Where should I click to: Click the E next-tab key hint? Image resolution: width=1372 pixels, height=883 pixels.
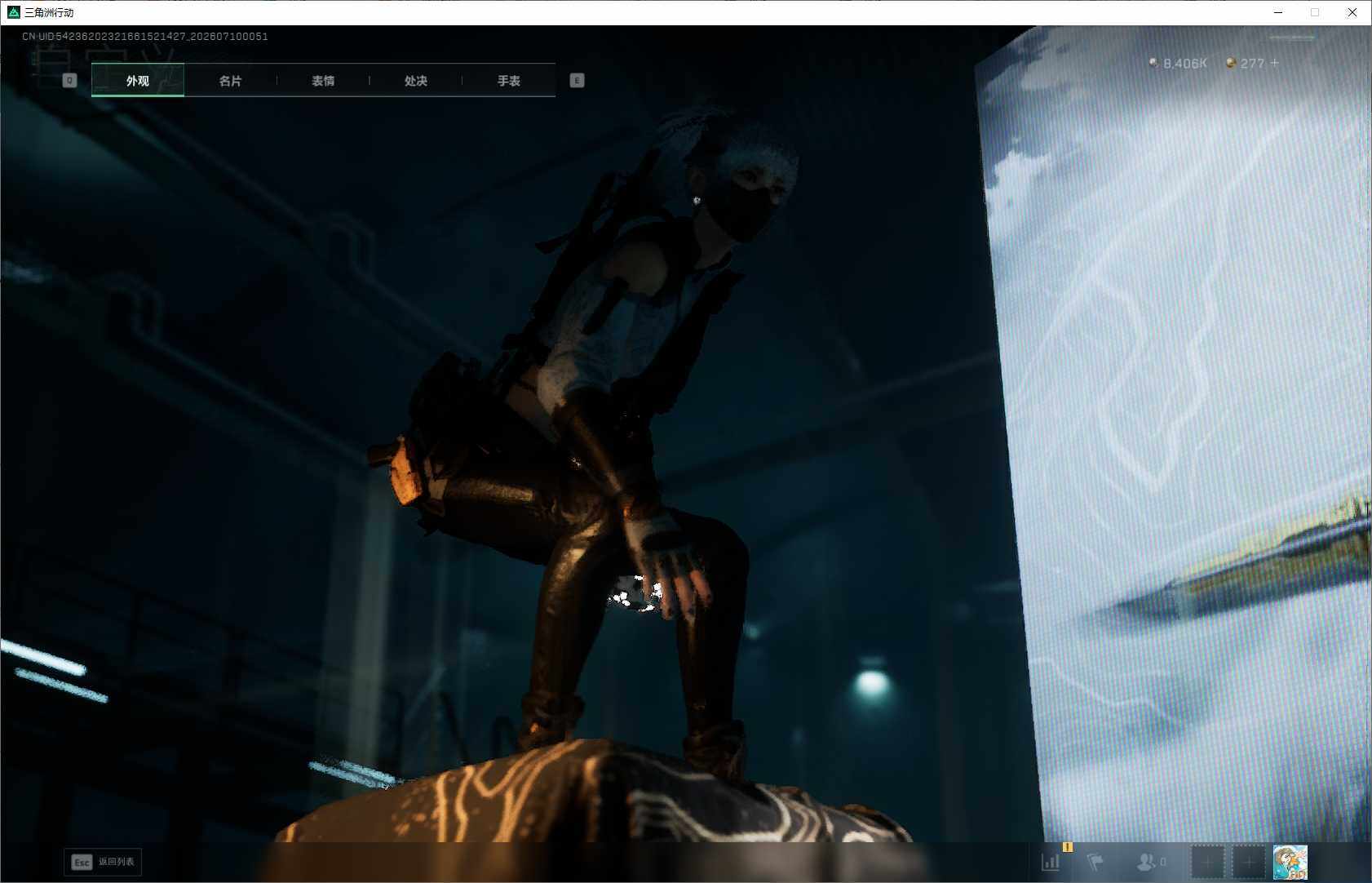point(577,80)
